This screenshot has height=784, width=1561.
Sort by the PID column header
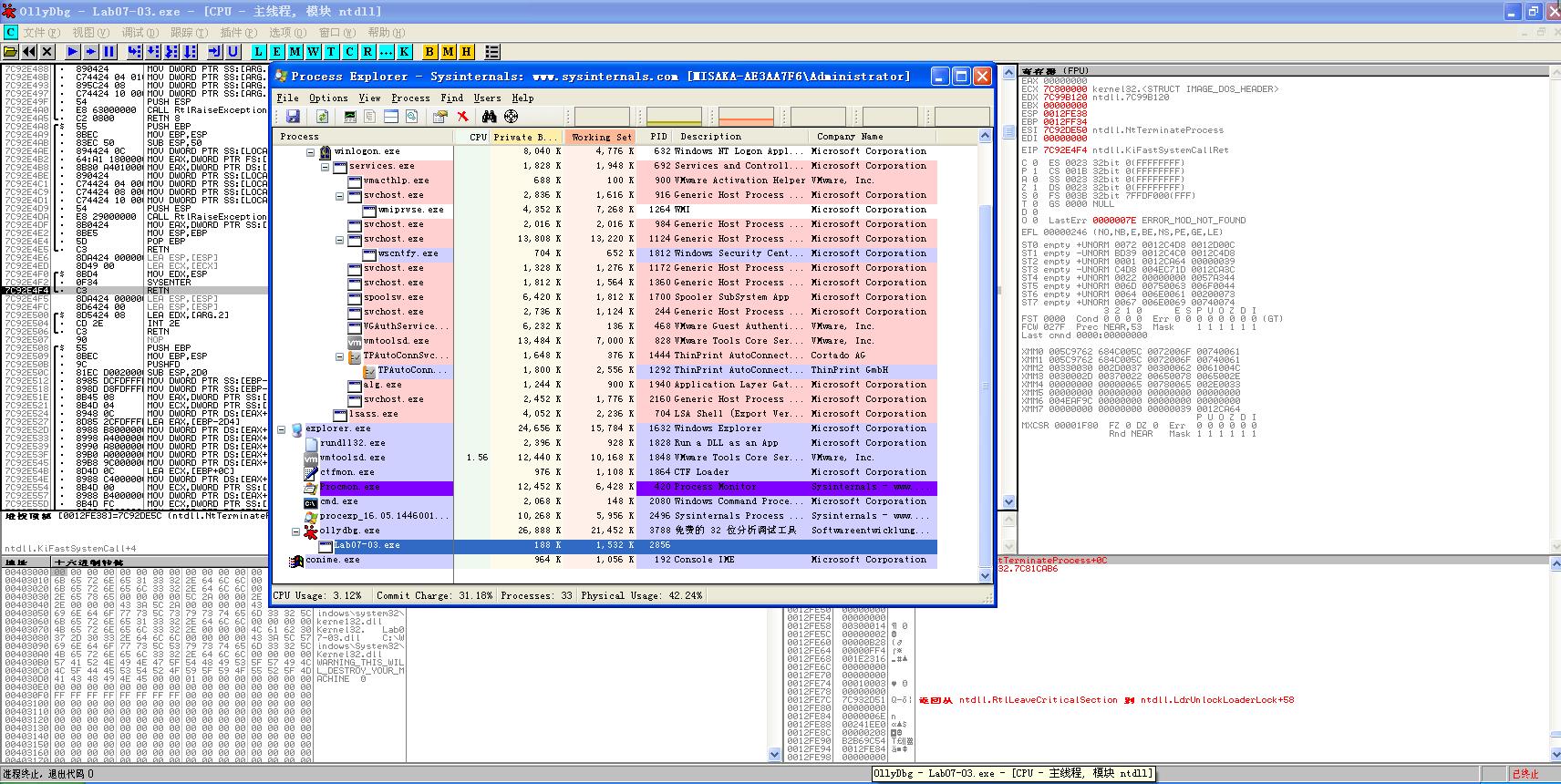[x=656, y=137]
